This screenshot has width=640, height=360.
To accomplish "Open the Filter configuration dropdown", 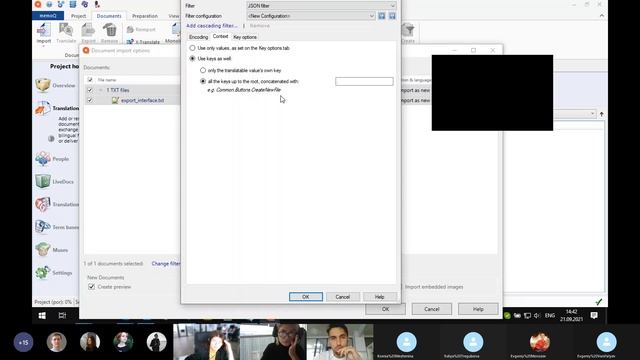I will click(311, 16).
